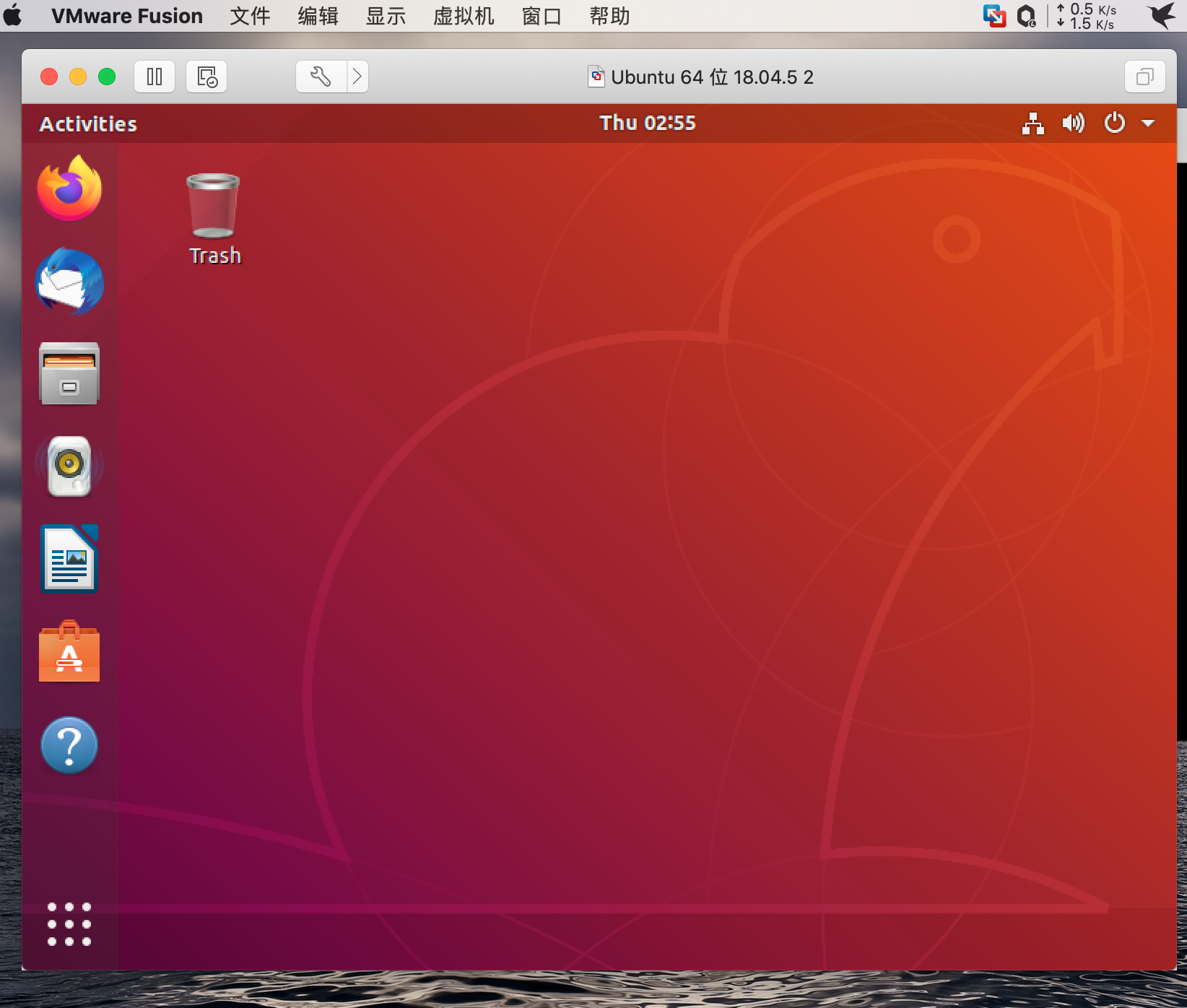Click the VM snapshot button
This screenshot has height=1008, width=1187.
[206, 77]
